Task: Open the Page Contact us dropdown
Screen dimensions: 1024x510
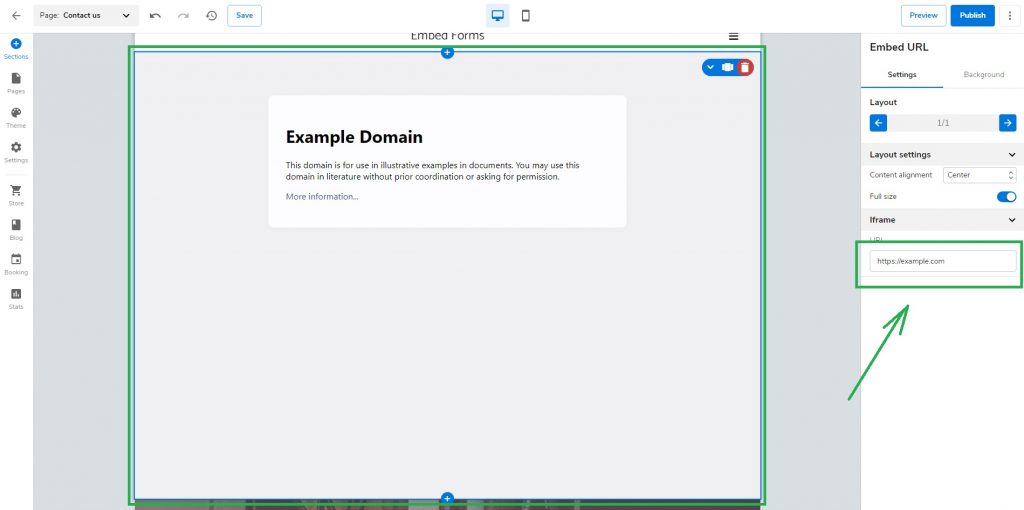Action: 86,15
